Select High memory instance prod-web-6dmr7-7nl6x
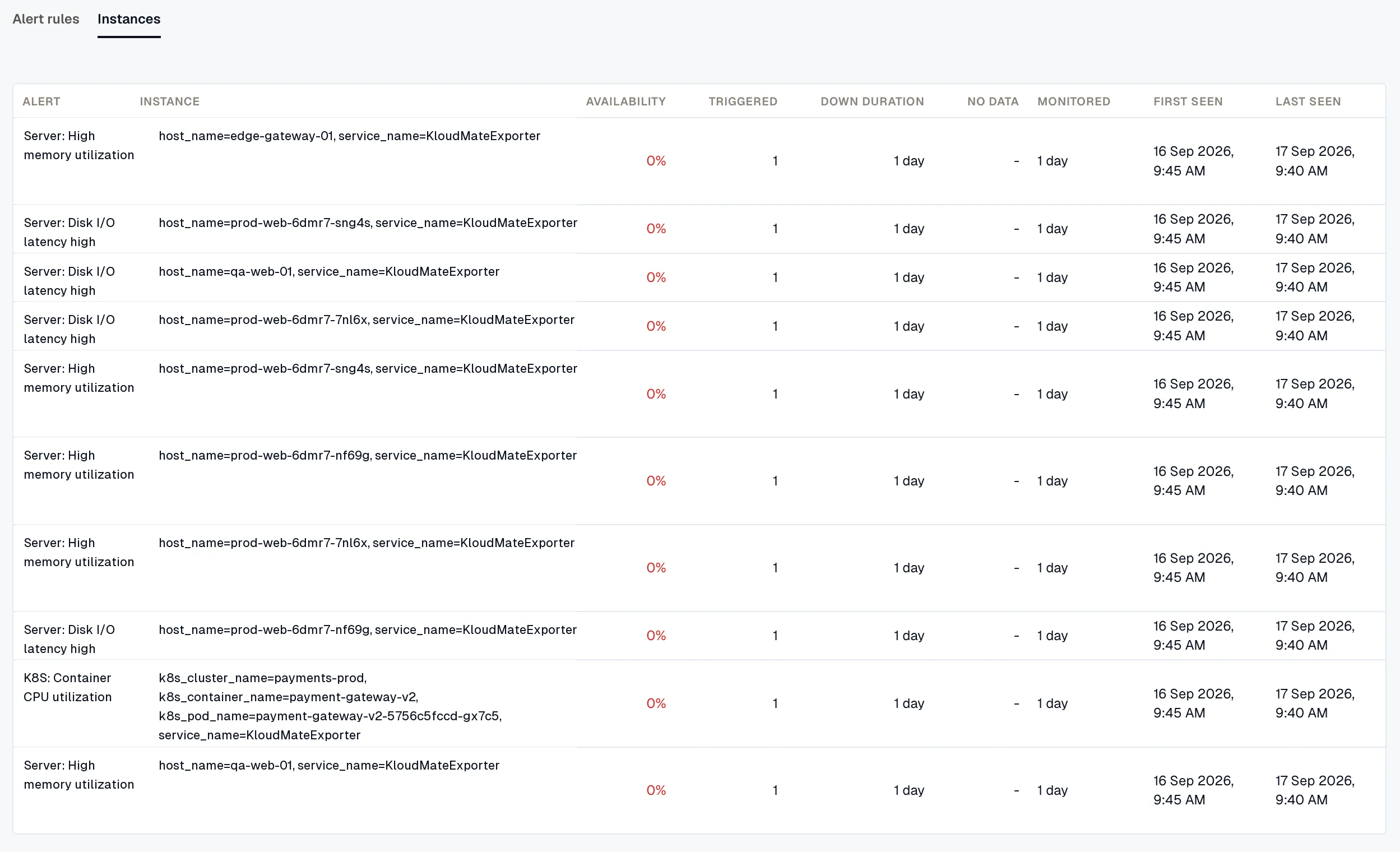Image resolution: width=1400 pixels, height=852 pixels. (x=367, y=543)
